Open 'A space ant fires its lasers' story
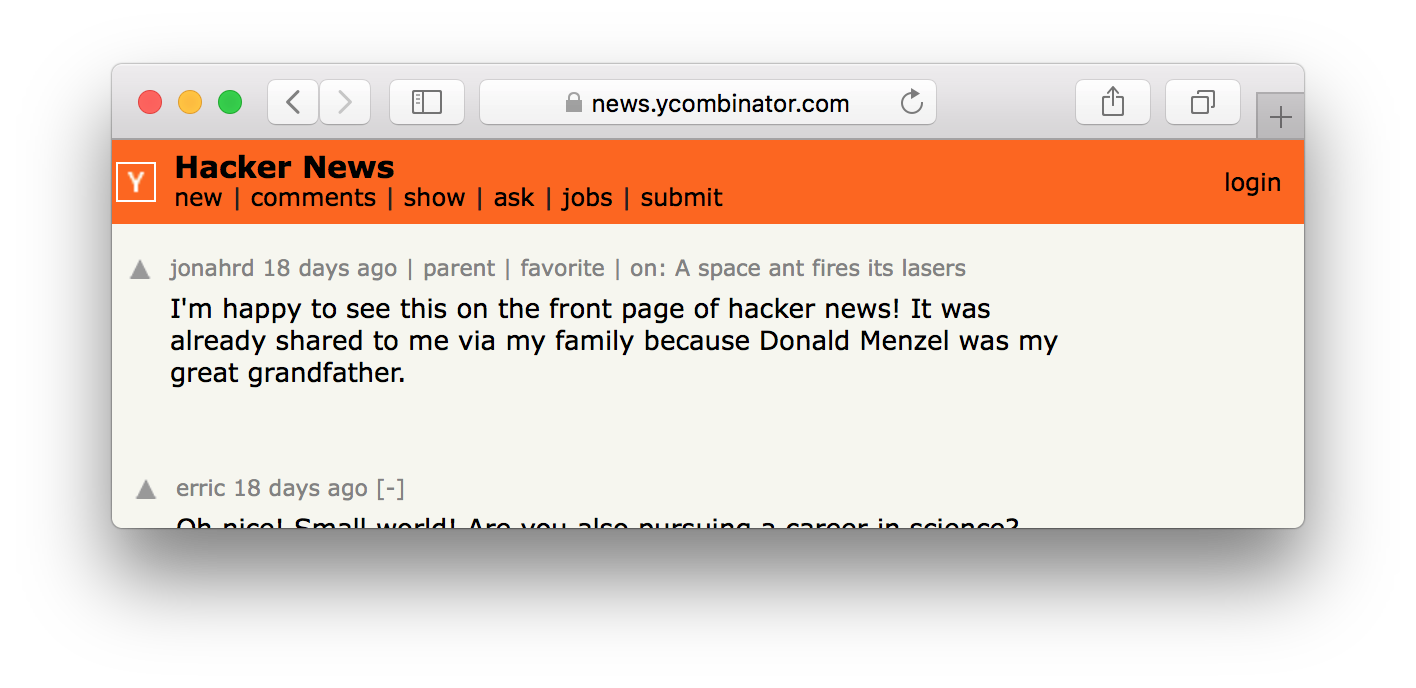The width and height of the screenshot is (1416, 688). pyautogui.click(x=820, y=268)
